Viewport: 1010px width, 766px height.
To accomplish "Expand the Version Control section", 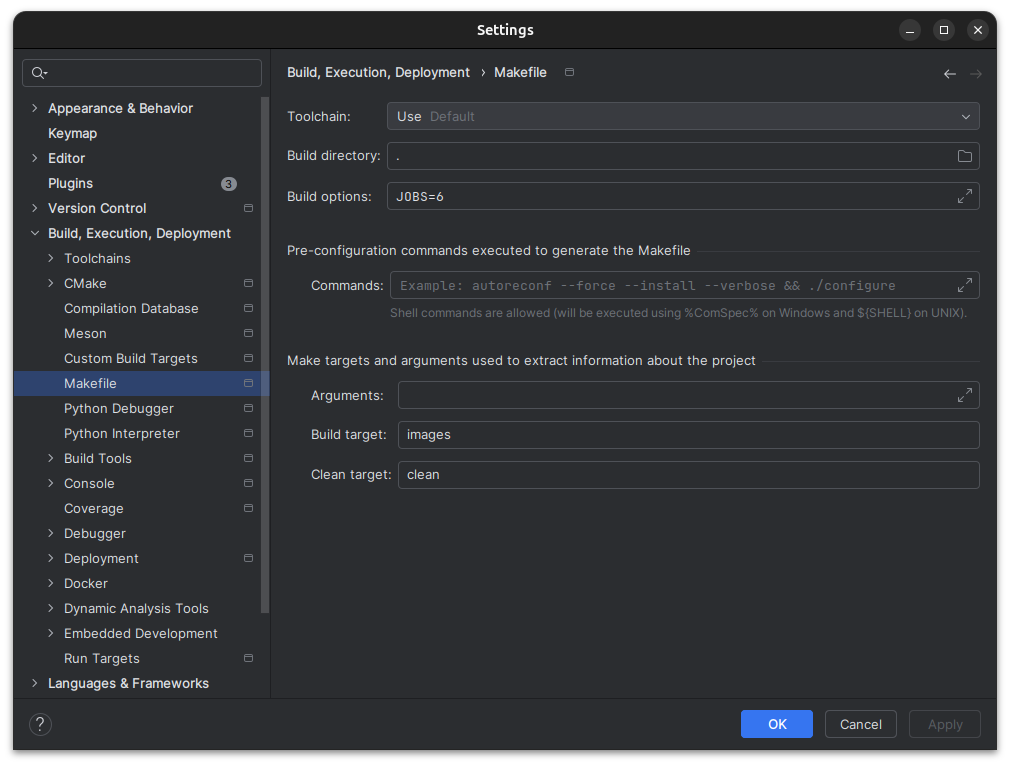I will point(35,208).
